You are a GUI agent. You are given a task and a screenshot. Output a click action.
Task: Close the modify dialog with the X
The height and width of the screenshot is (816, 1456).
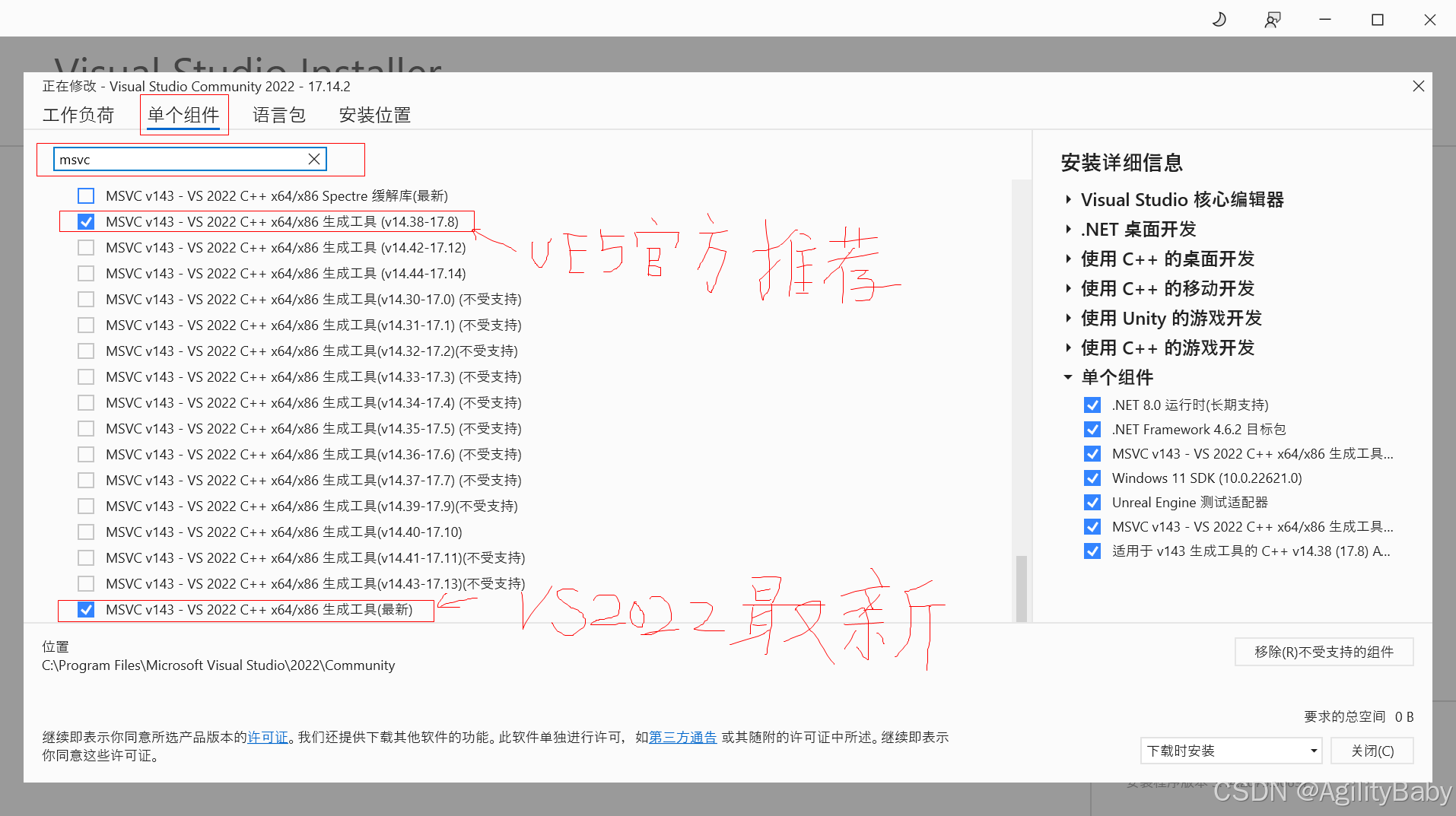(1418, 86)
